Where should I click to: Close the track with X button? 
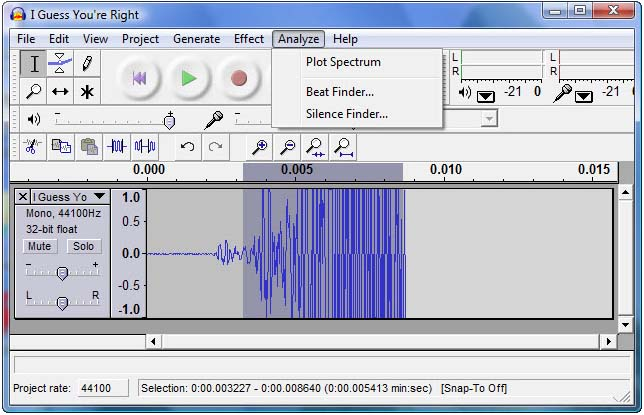[23, 197]
